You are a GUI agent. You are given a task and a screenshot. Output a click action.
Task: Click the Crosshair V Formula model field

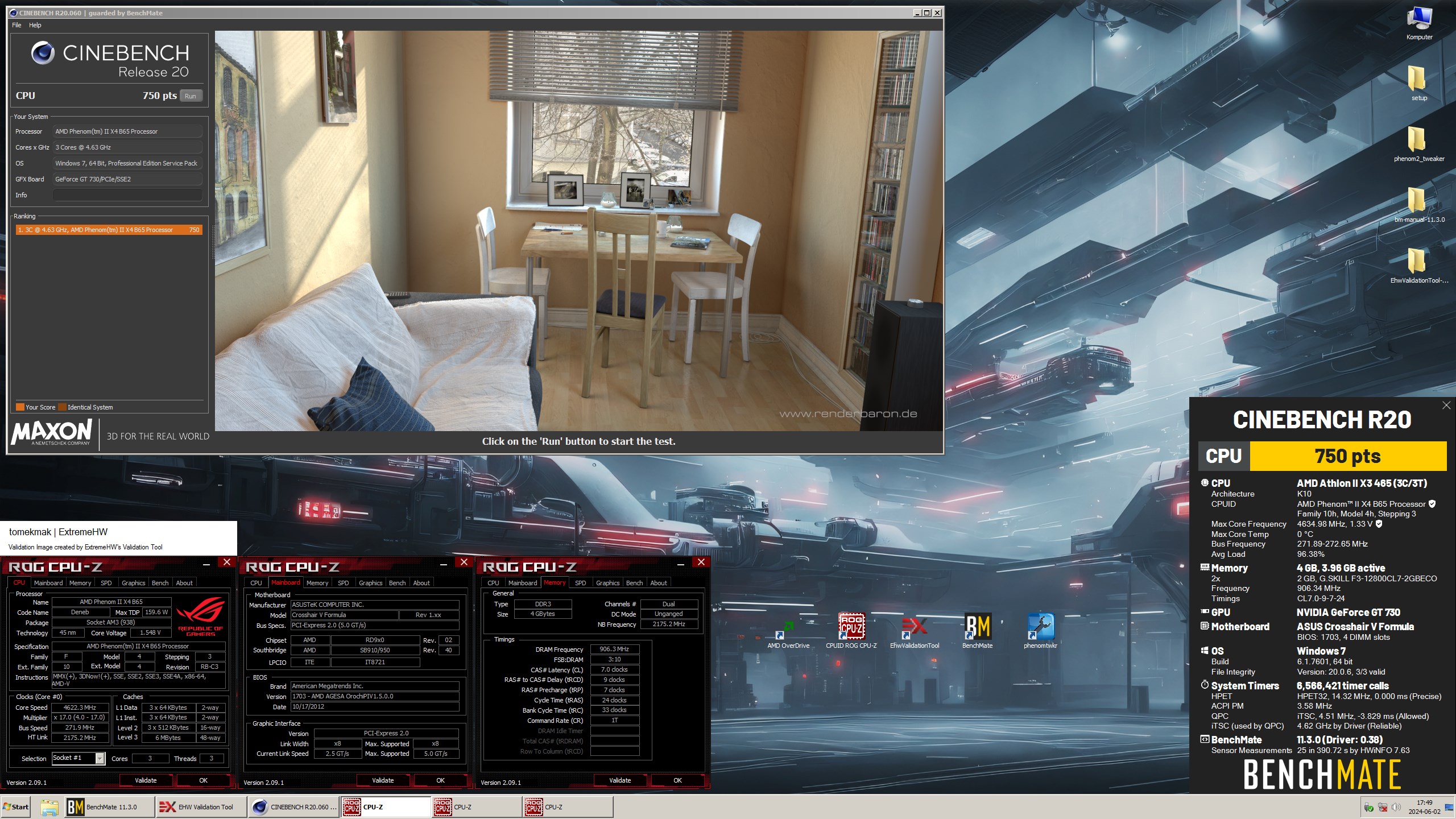344,615
